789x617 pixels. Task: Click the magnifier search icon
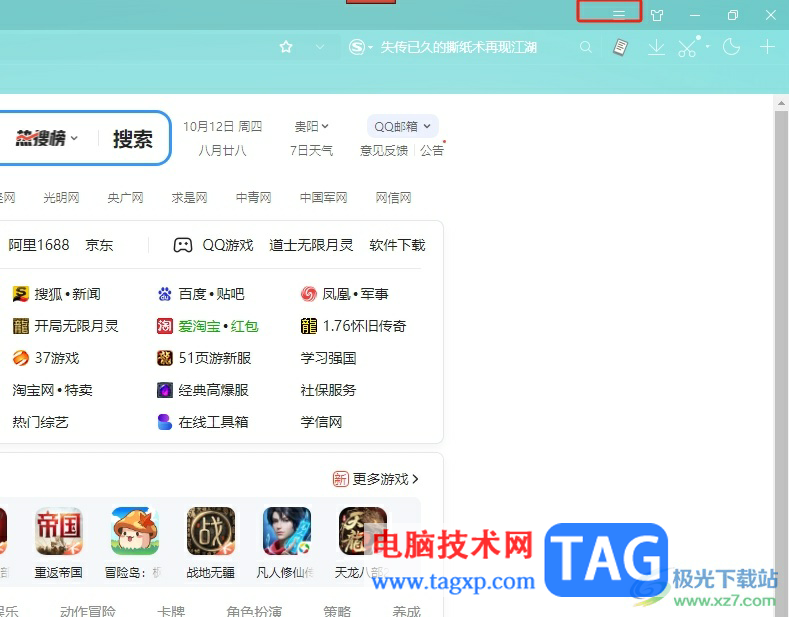click(x=585, y=47)
